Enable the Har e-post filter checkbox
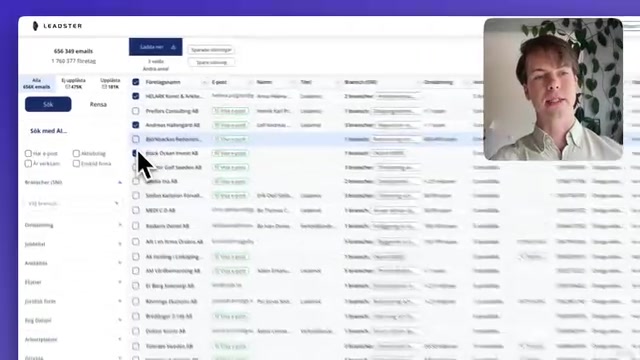 [28, 153]
